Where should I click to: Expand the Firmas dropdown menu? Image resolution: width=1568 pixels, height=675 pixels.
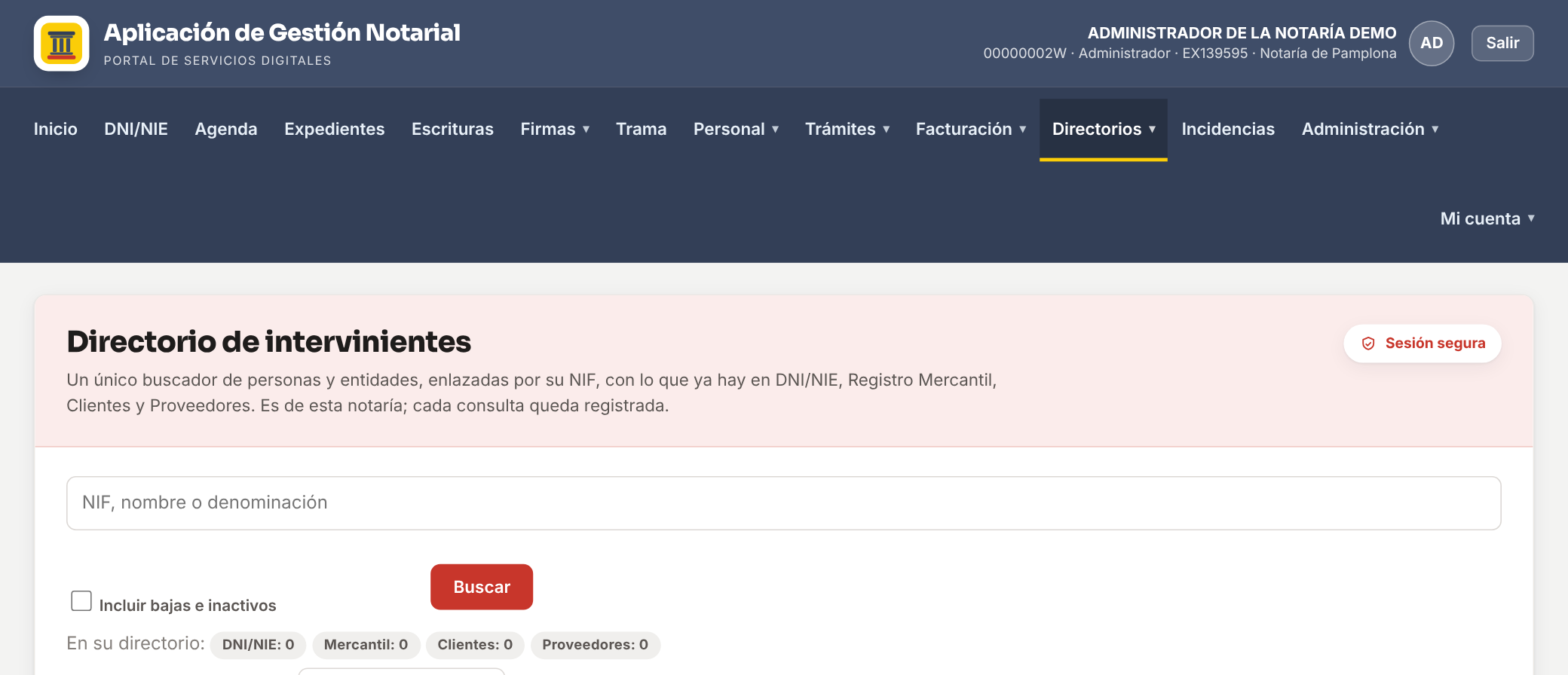pyautogui.click(x=555, y=130)
